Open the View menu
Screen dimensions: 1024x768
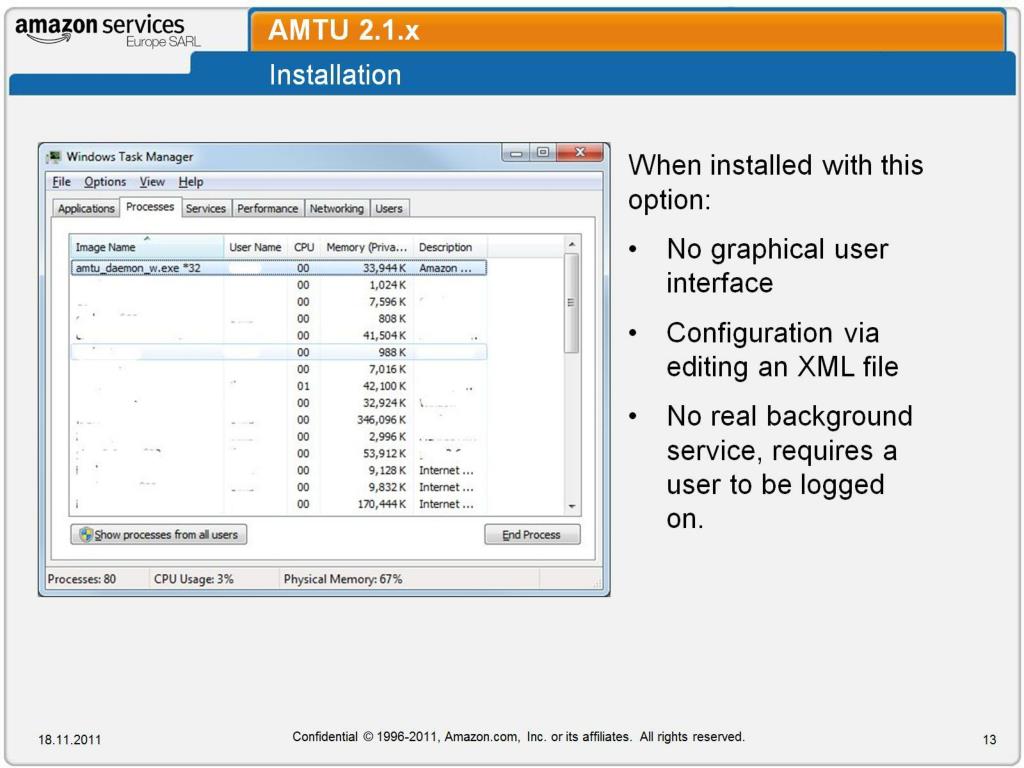coord(152,182)
